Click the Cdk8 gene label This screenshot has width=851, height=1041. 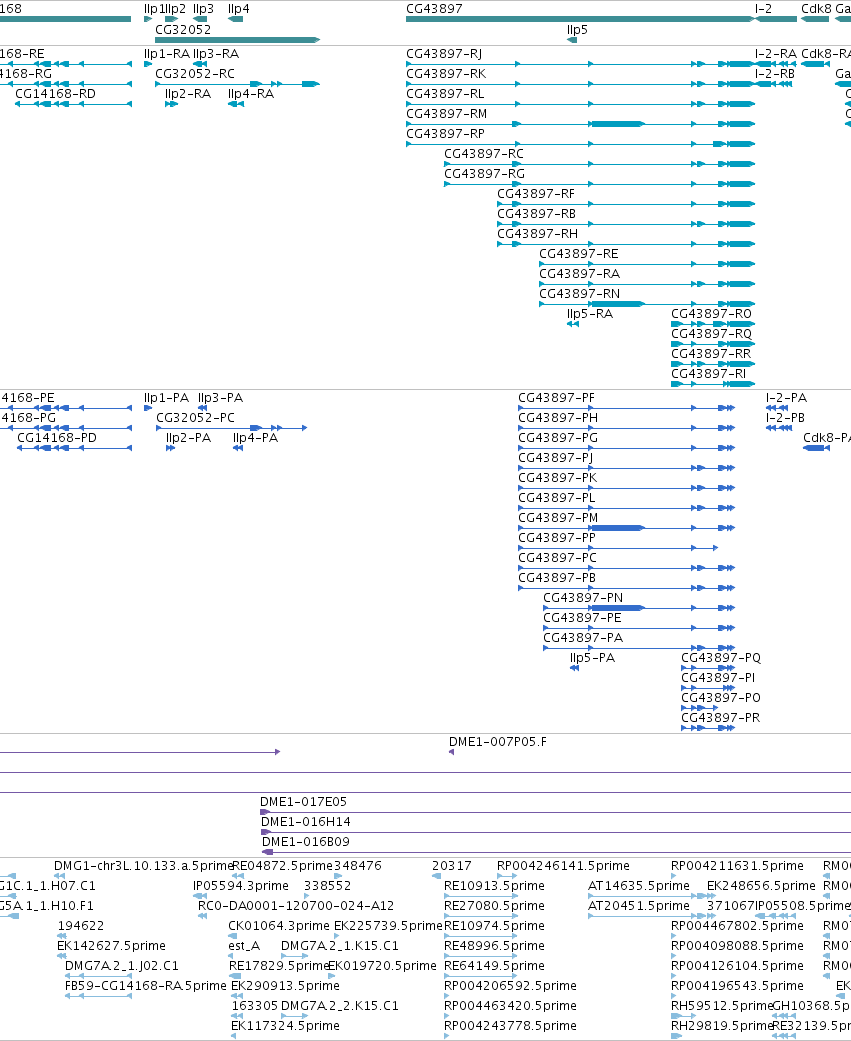click(x=816, y=9)
